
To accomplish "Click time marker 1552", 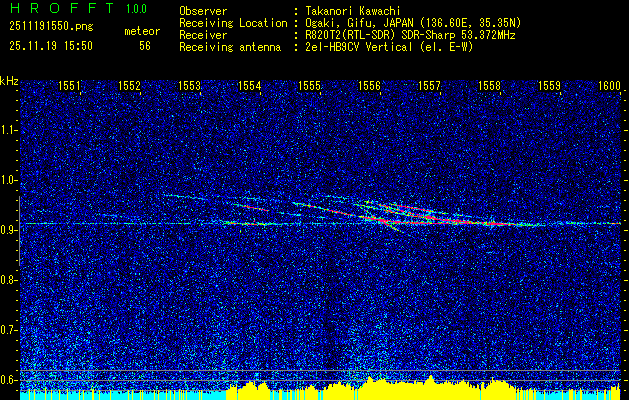I will pyautogui.click(x=130, y=85).
